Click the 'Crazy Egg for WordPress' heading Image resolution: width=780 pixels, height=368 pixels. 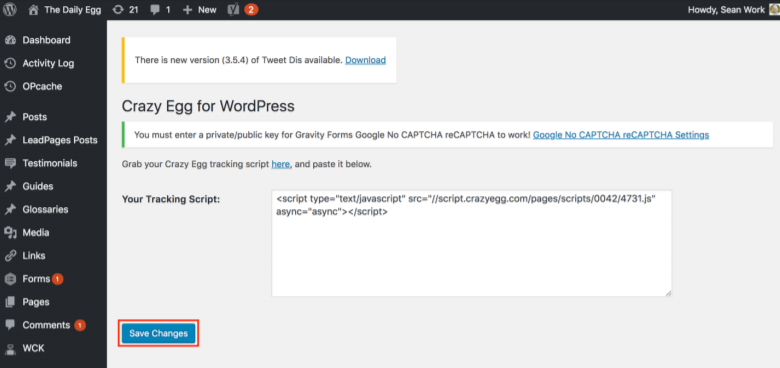[208, 106]
